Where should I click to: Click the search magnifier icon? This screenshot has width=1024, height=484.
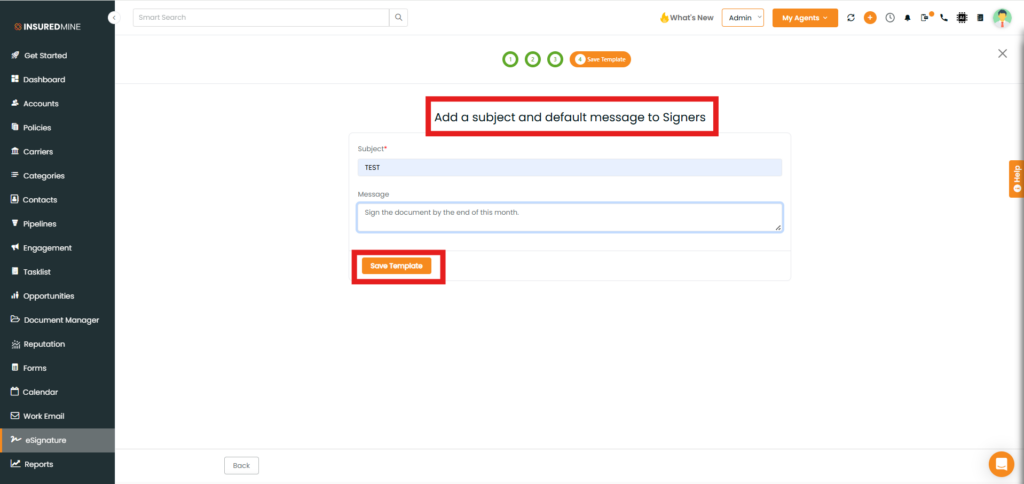point(398,18)
